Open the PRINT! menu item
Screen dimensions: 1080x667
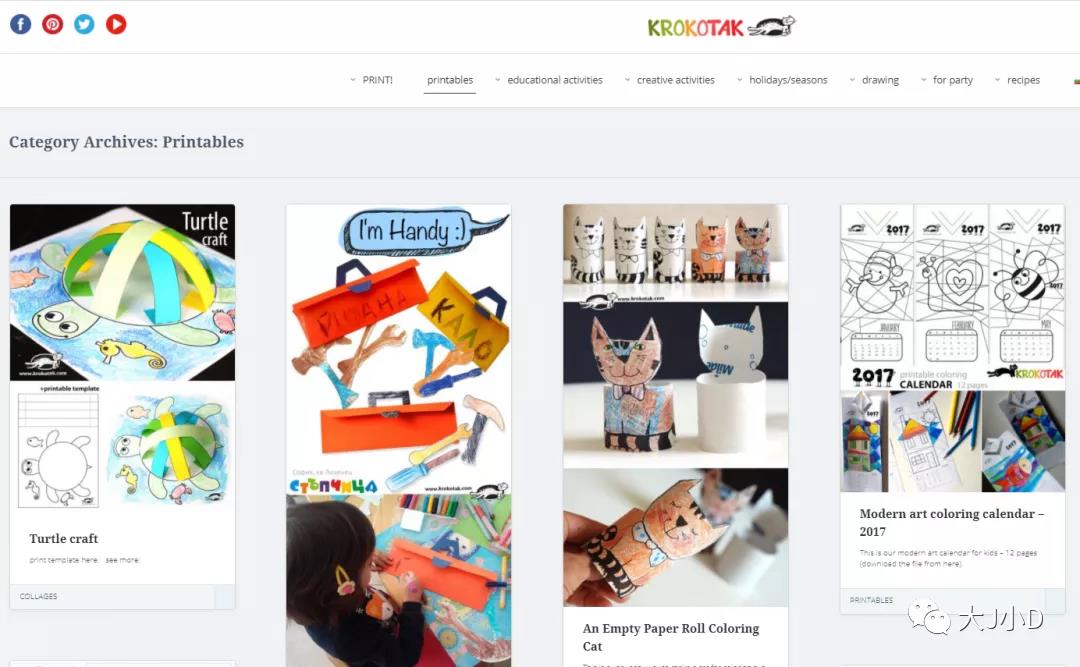point(377,80)
